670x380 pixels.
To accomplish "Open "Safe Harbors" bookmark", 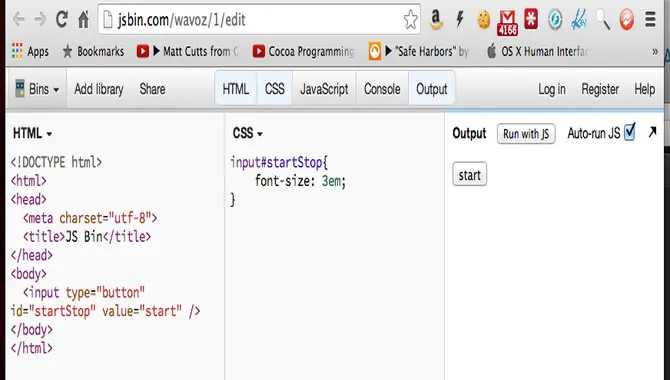I will 419,52.
